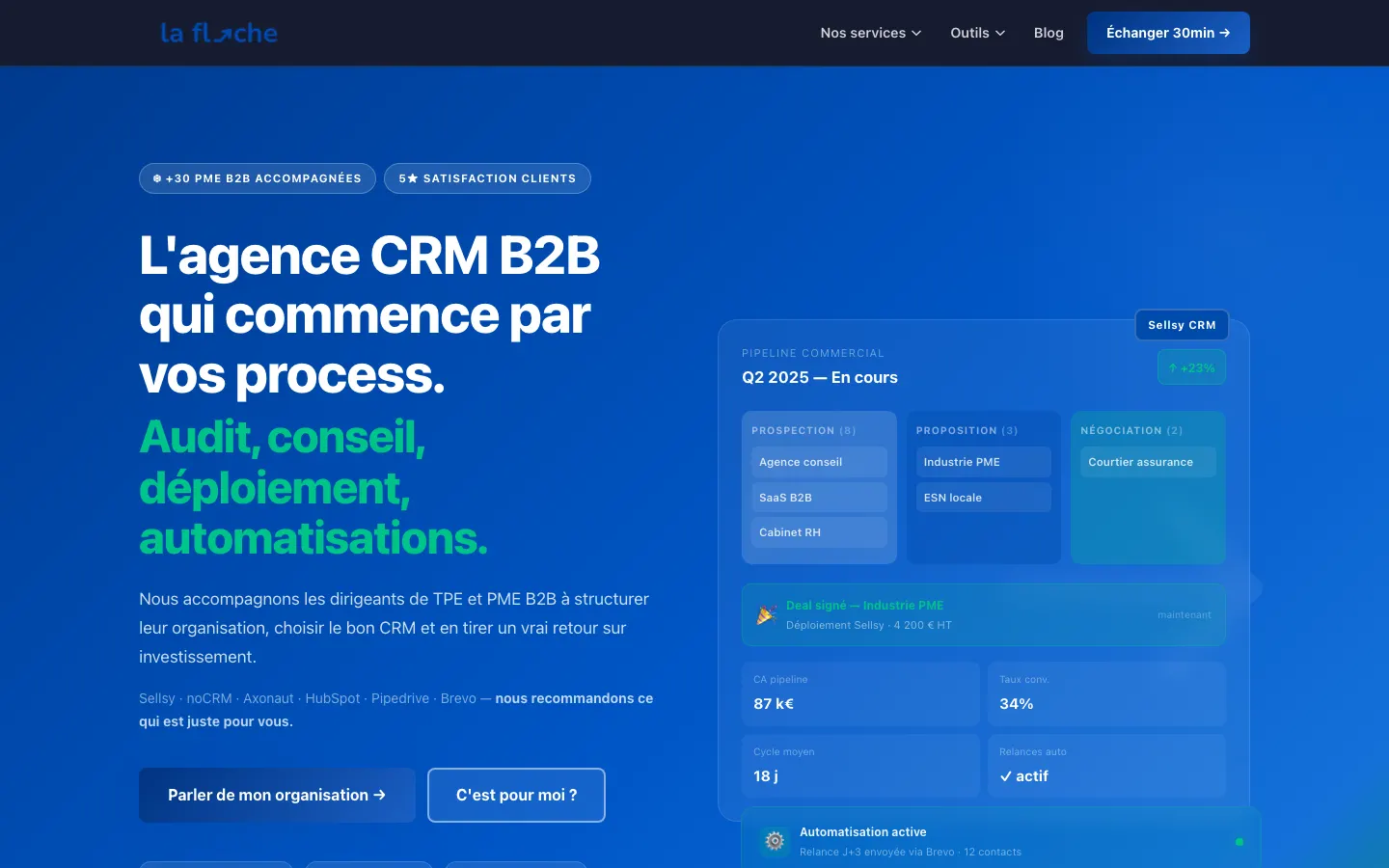Select the Cabinet RH pipeline card
The width and height of the screenshot is (1389, 868).
click(819, 532)
